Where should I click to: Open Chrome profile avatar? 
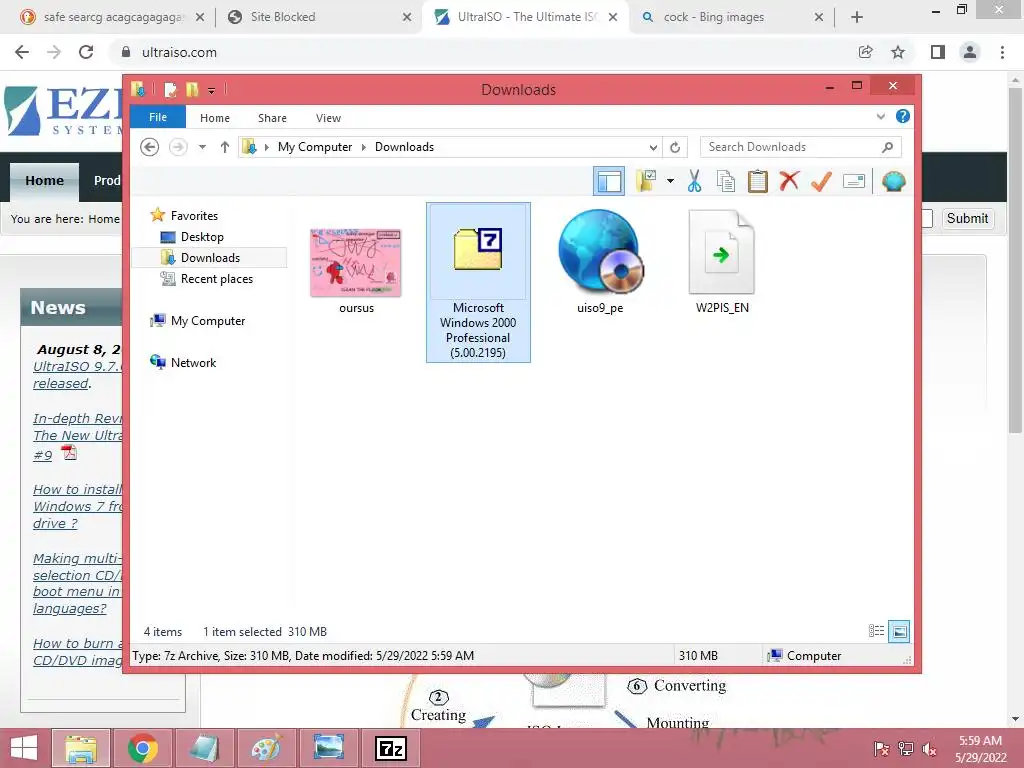click(x=970, y=52)
